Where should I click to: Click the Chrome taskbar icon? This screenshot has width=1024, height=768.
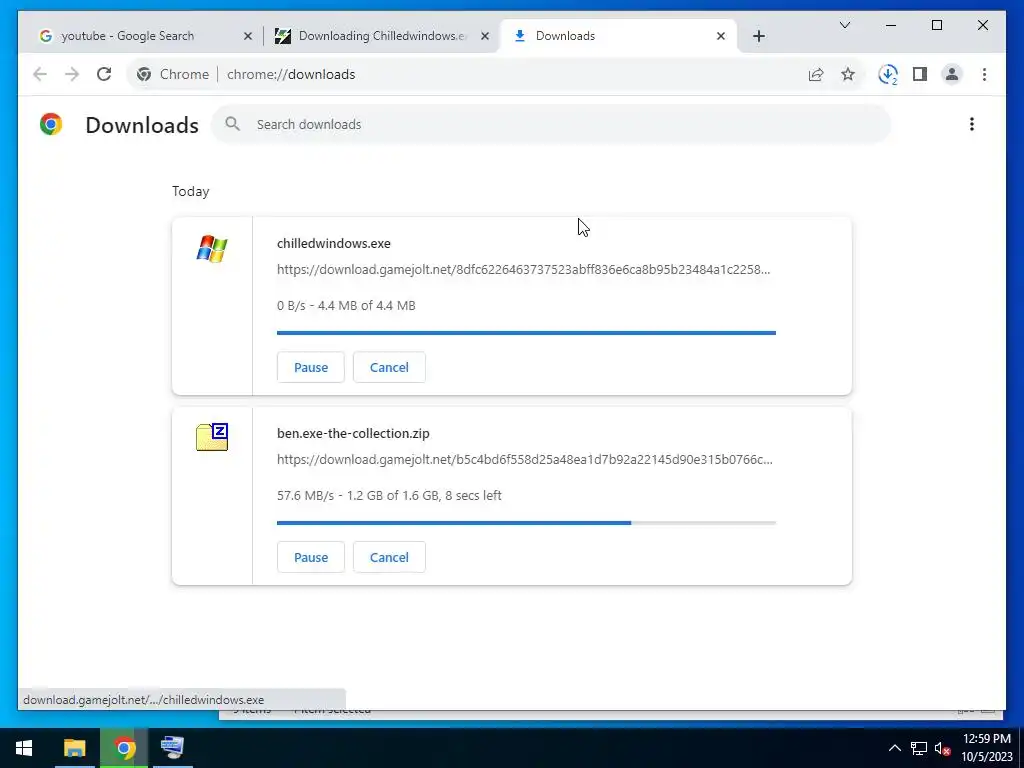point(124,748)
